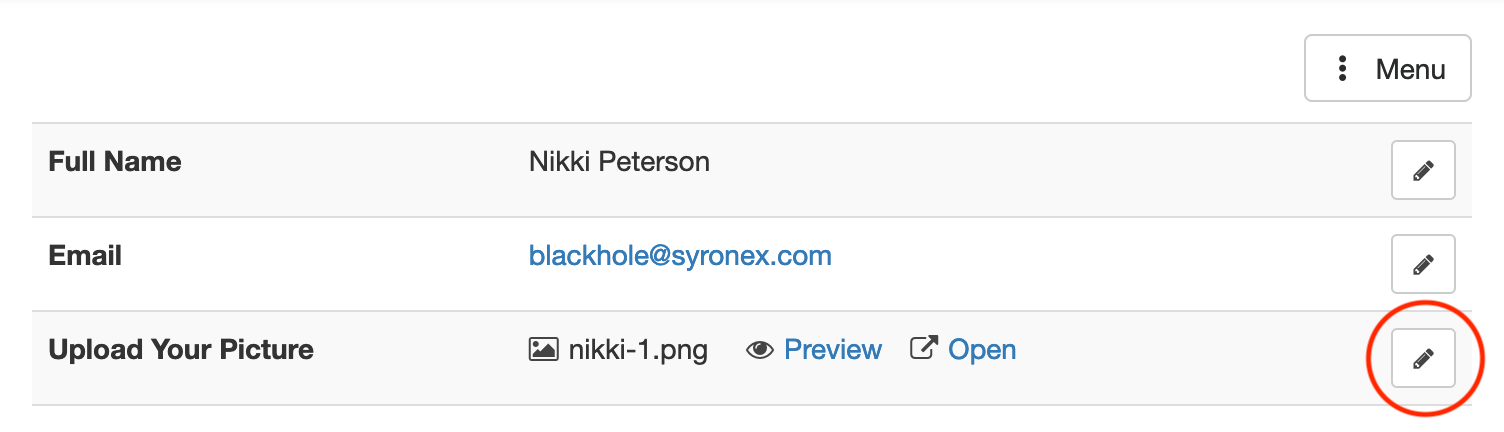This screenshot has height=432, width=1504.
Task: Click the first name Nikki in Full Name row
Action: coord(560,162)
